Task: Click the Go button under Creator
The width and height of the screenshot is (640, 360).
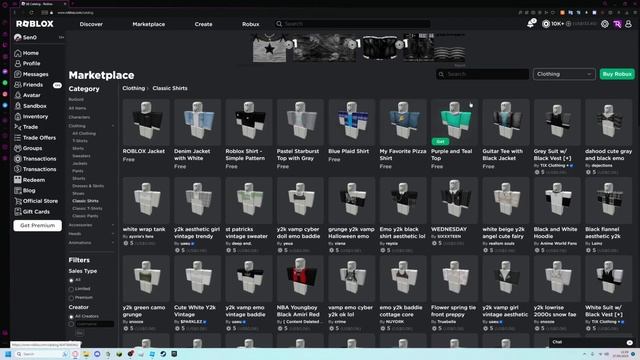Action: (80, 333)
